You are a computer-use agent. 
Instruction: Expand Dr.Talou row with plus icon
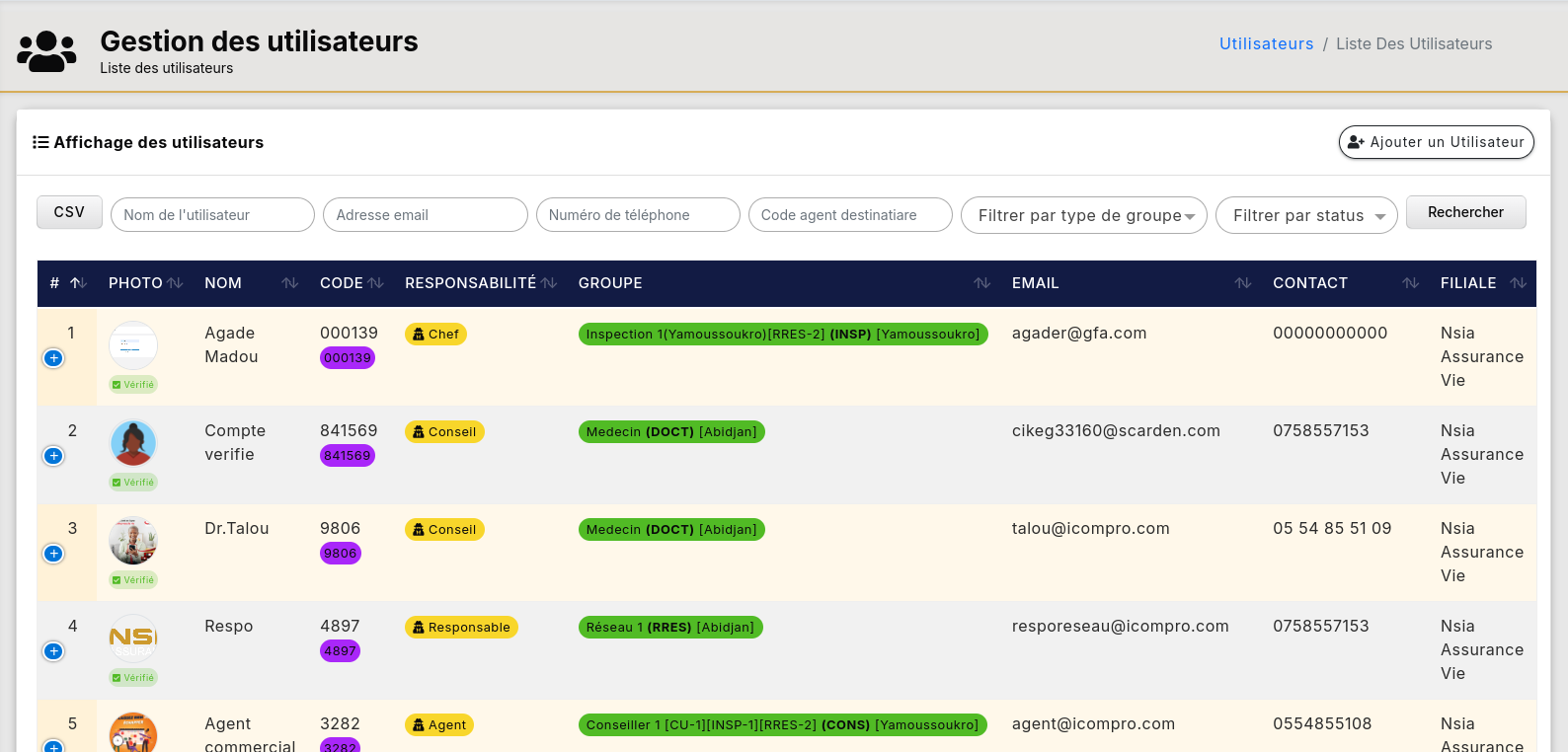coord(53,554)
